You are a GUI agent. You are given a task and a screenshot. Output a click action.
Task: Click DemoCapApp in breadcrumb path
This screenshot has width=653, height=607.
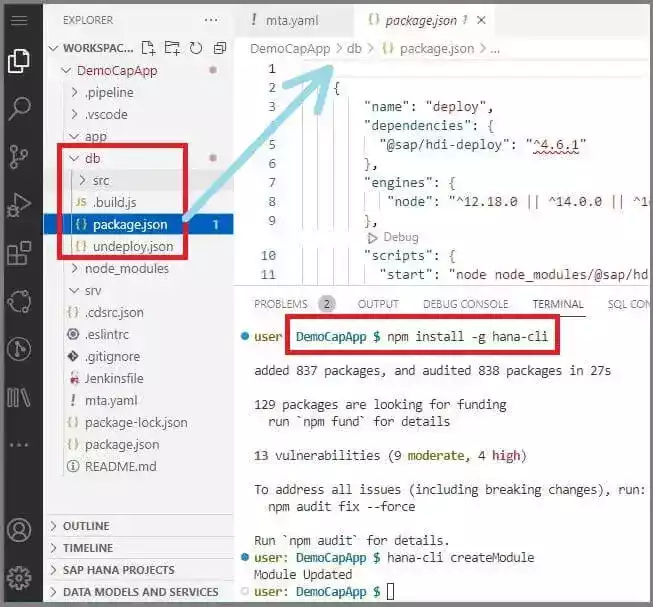pyautogui.click(x=290, y=49)
